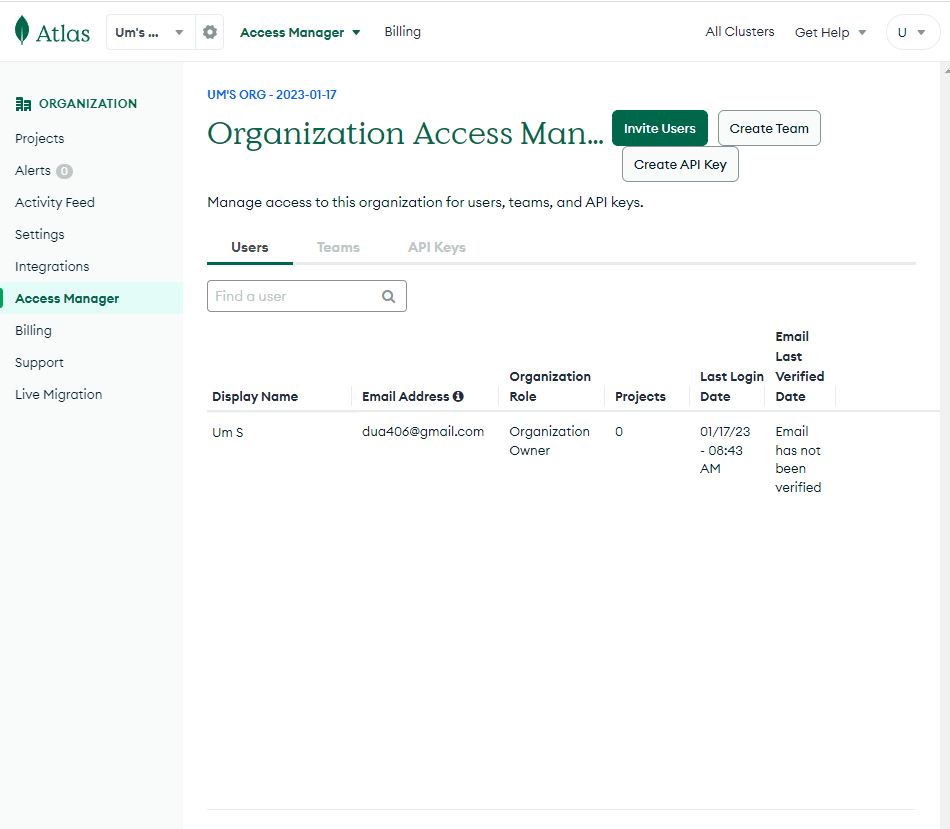Expand the Get Help menu
This screenshot has width=950, height=829.
tap(830, 33)
